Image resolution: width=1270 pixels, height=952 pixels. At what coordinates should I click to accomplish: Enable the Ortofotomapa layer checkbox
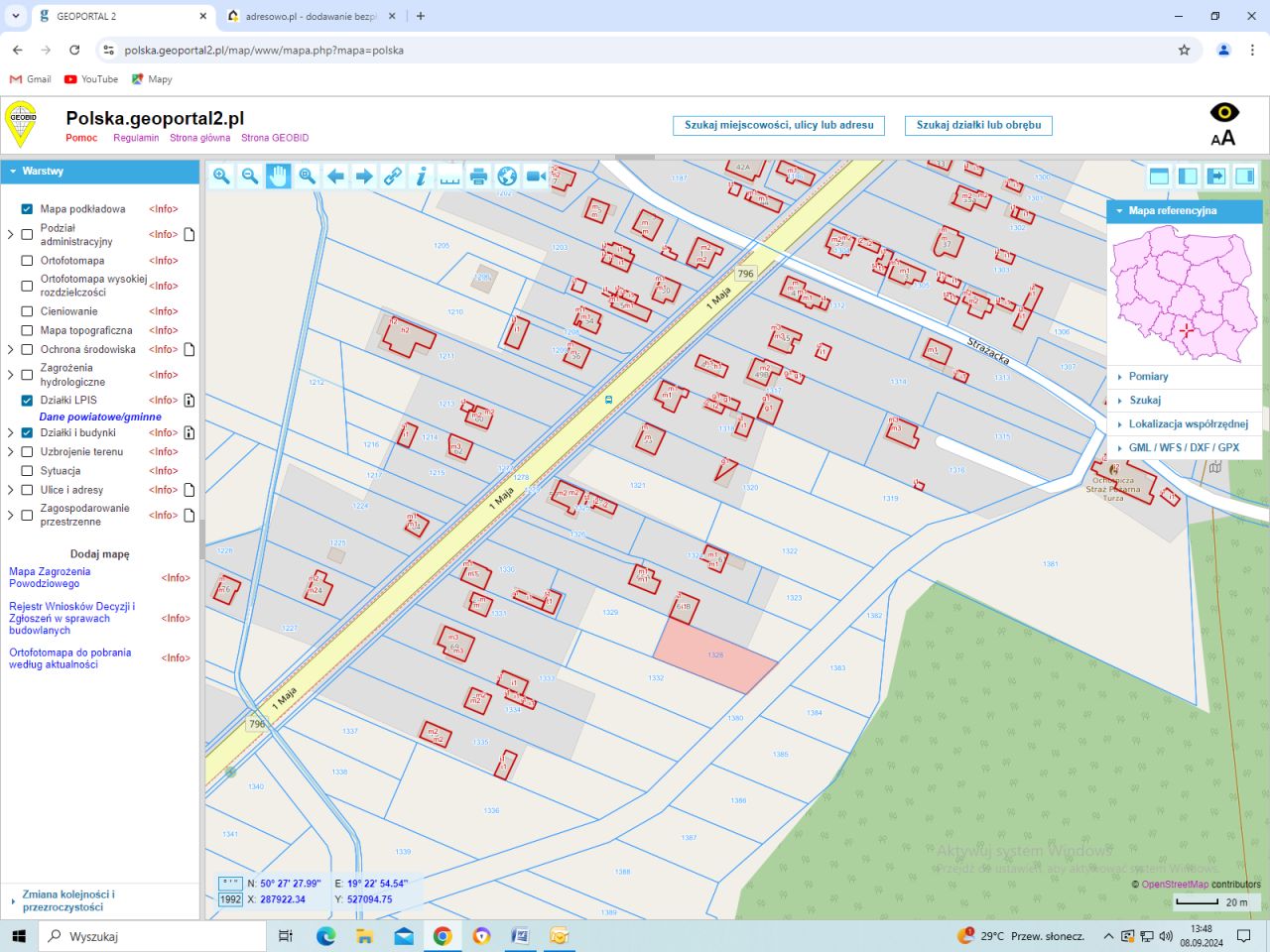27,261
